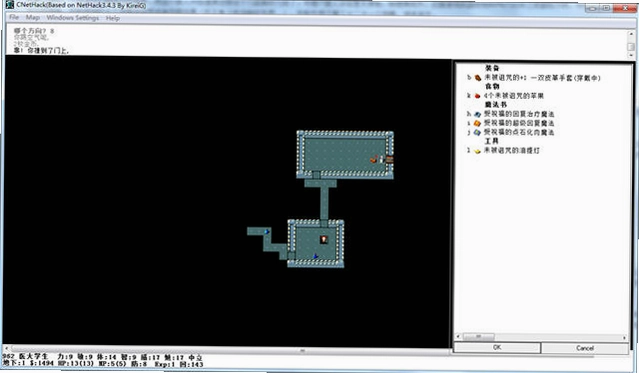Screen dimensions: 639x373
Task: Click the '哪个方向?' message line
Action: 34,31
